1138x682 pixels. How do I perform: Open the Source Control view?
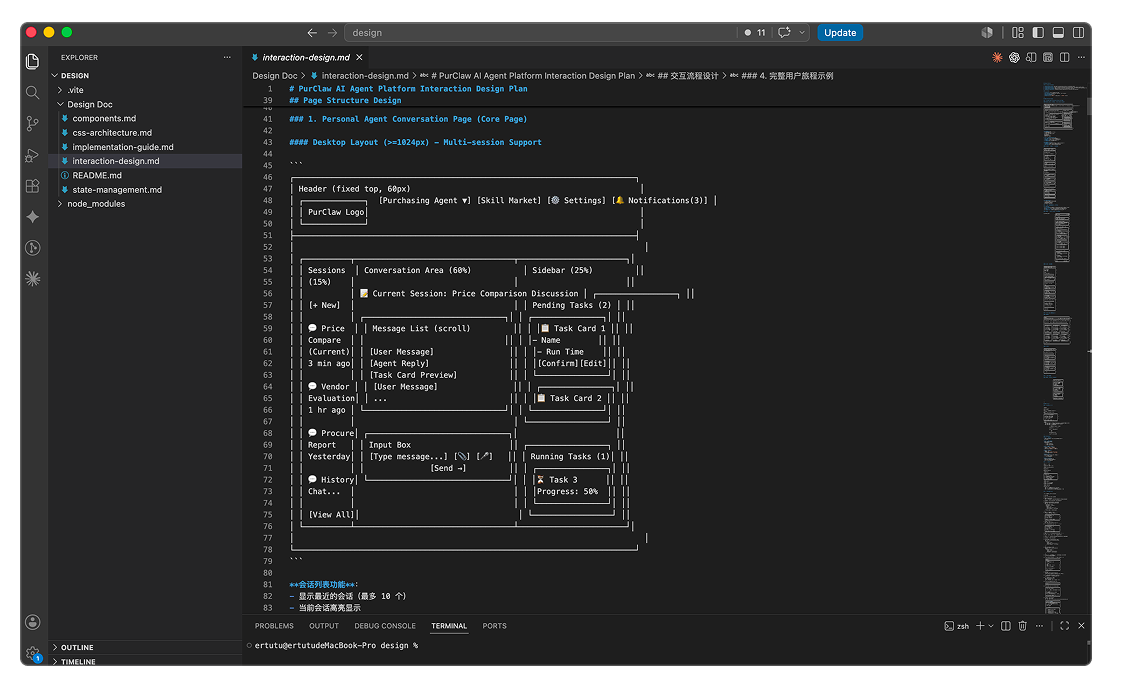(x=33, y=124)
